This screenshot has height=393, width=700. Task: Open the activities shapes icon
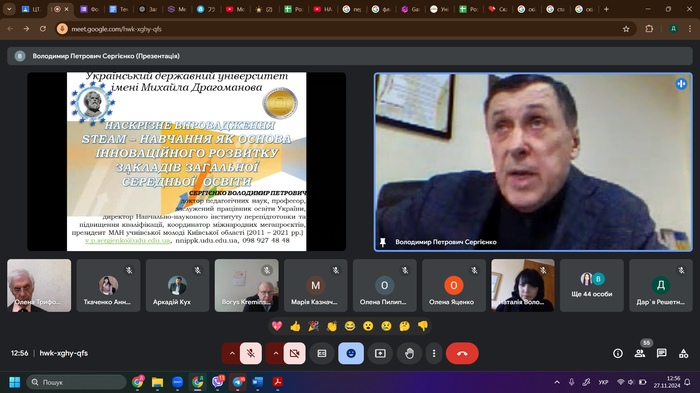tap(683, 353)
